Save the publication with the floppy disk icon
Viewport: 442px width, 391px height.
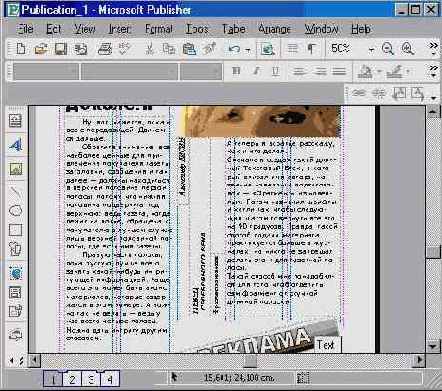[61, 49]
